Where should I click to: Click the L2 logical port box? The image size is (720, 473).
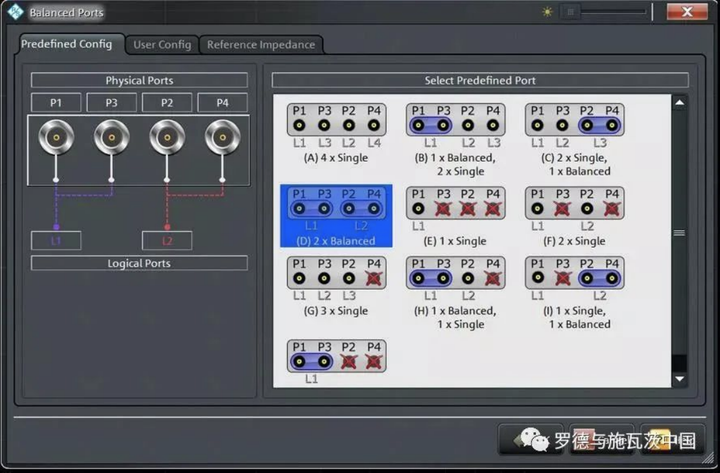167,241
